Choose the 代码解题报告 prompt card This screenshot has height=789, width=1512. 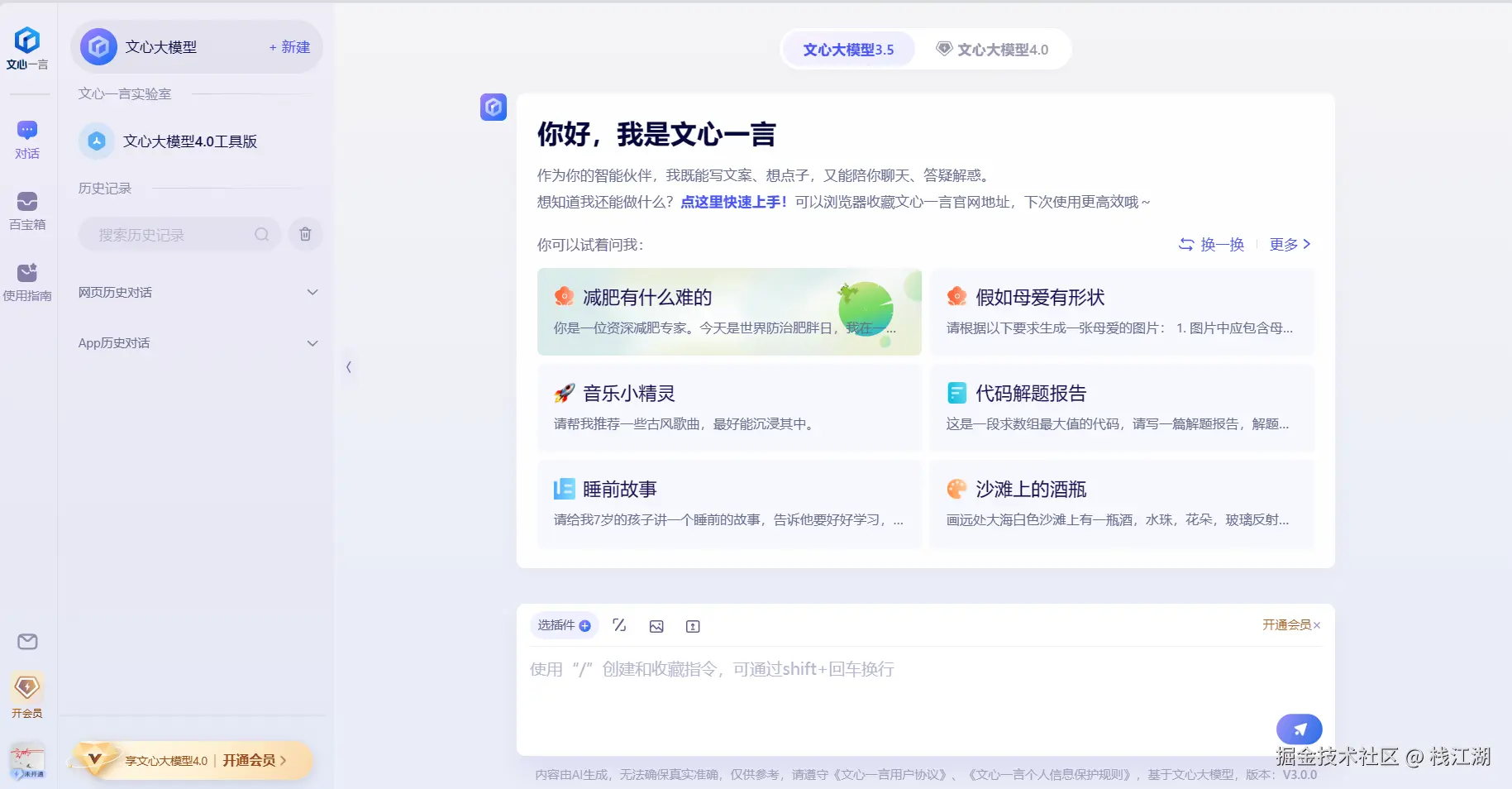(1122, 408)
